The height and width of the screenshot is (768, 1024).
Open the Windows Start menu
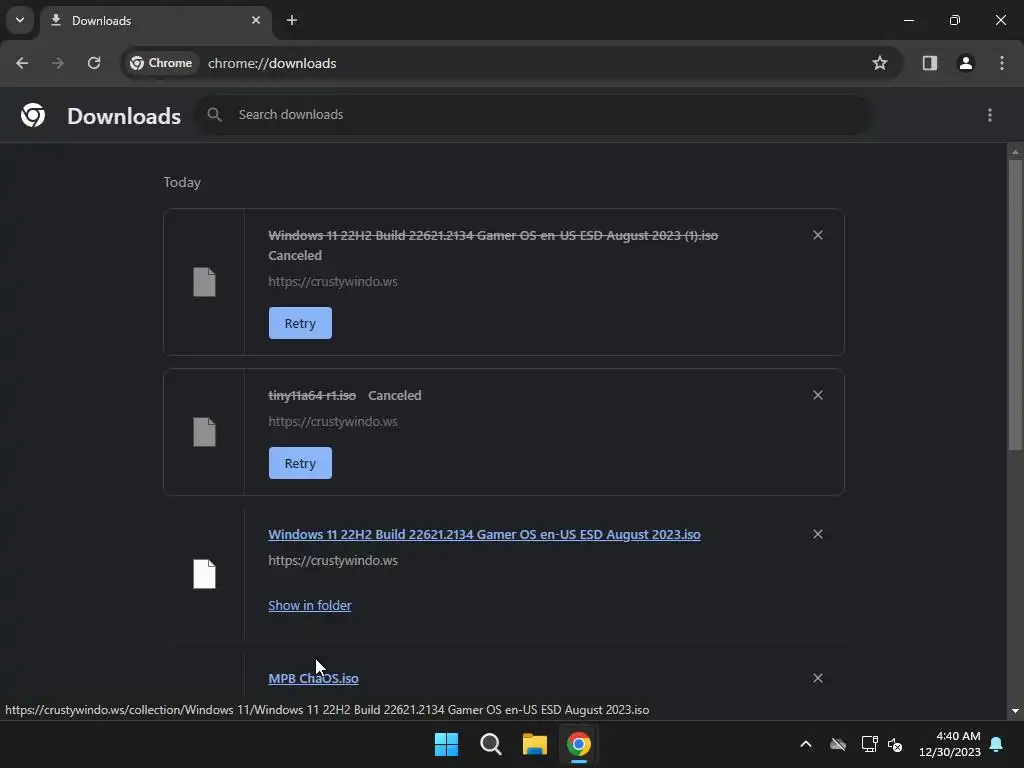(x=447, y=744)
